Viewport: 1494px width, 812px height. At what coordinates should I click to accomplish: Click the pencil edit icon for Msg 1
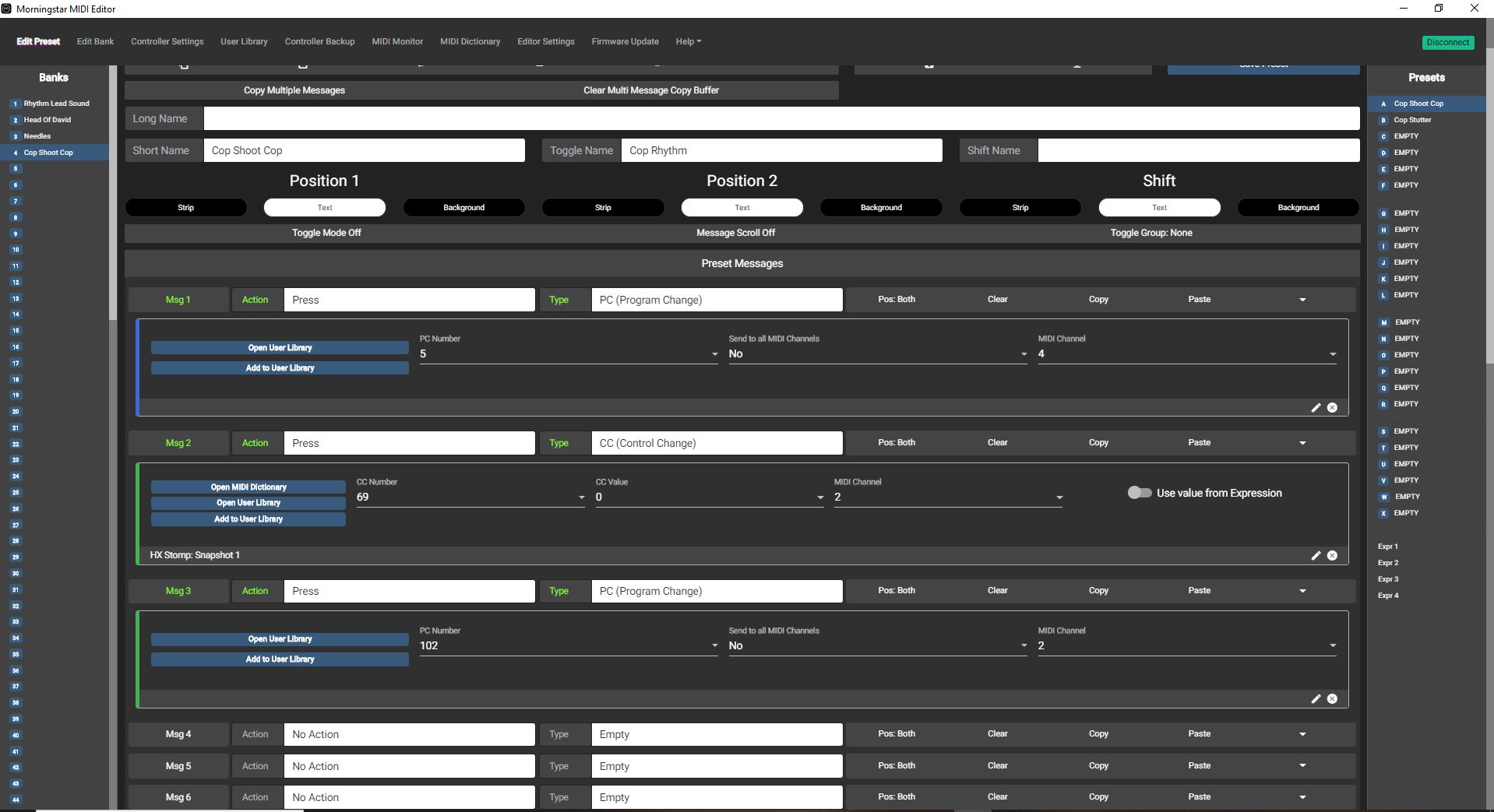(x=1316, y=407)
